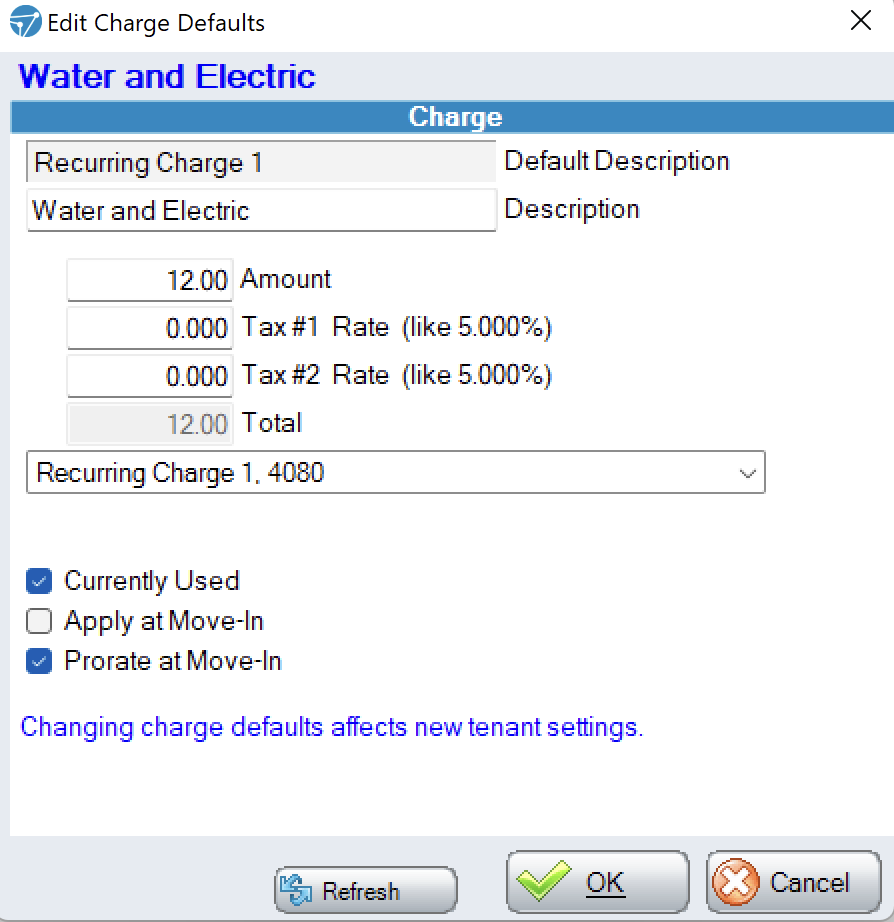Image resolution: width=894 pixels, height=922 pixels.
Task: Click the Tax #2 Rate (like 5.000%) label
Action: [x=397, y=375]
